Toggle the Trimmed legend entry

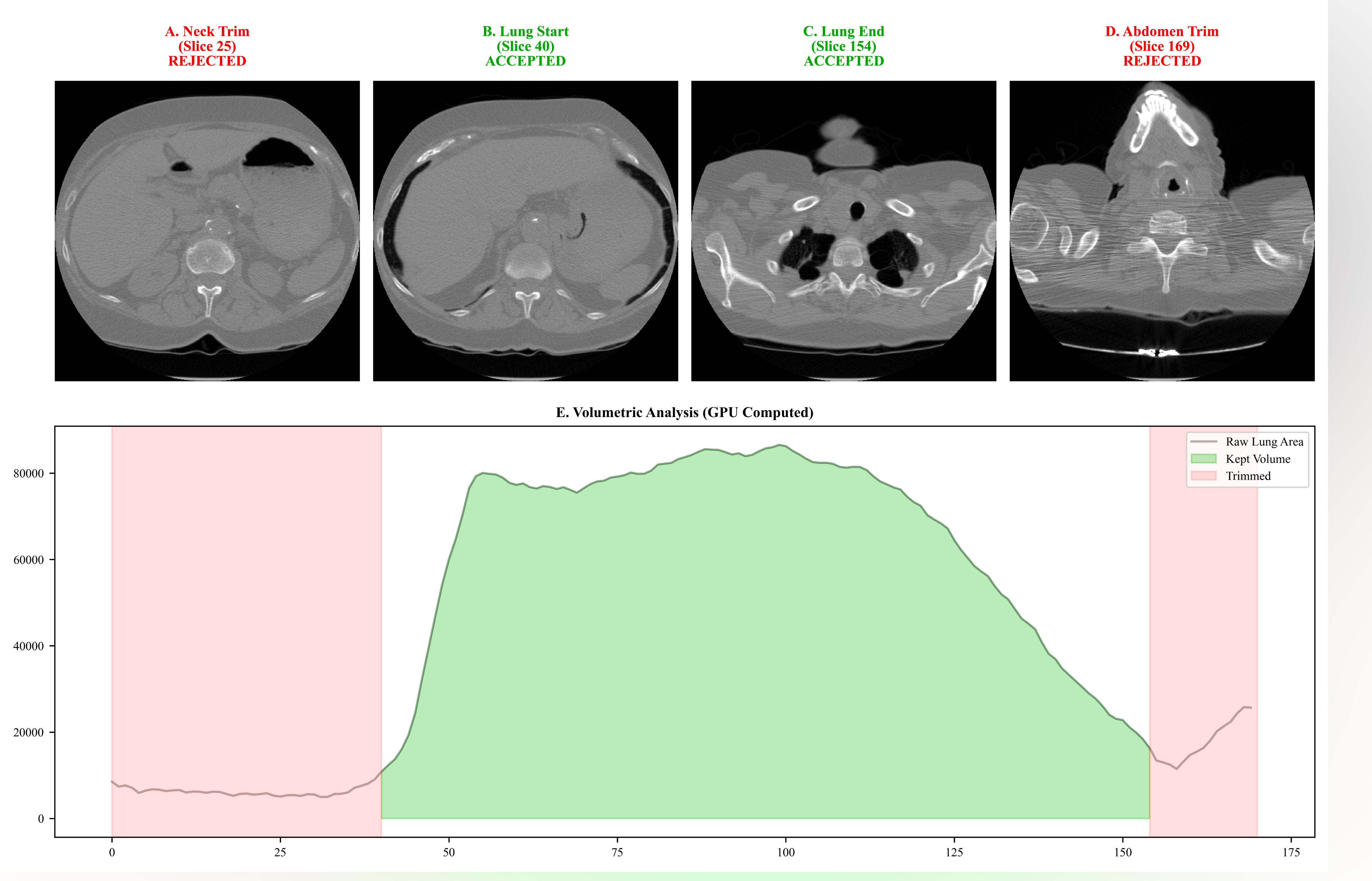1247,475
